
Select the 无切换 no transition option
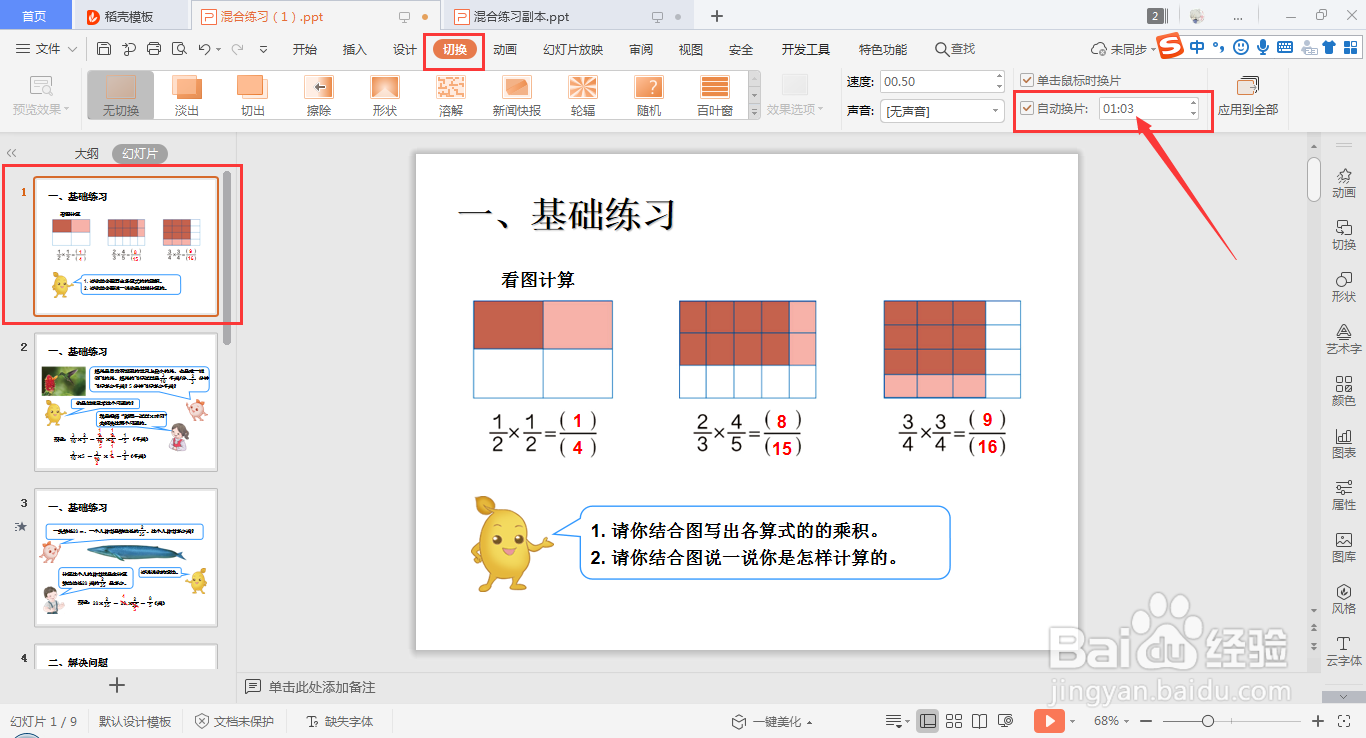coord(121,96)
